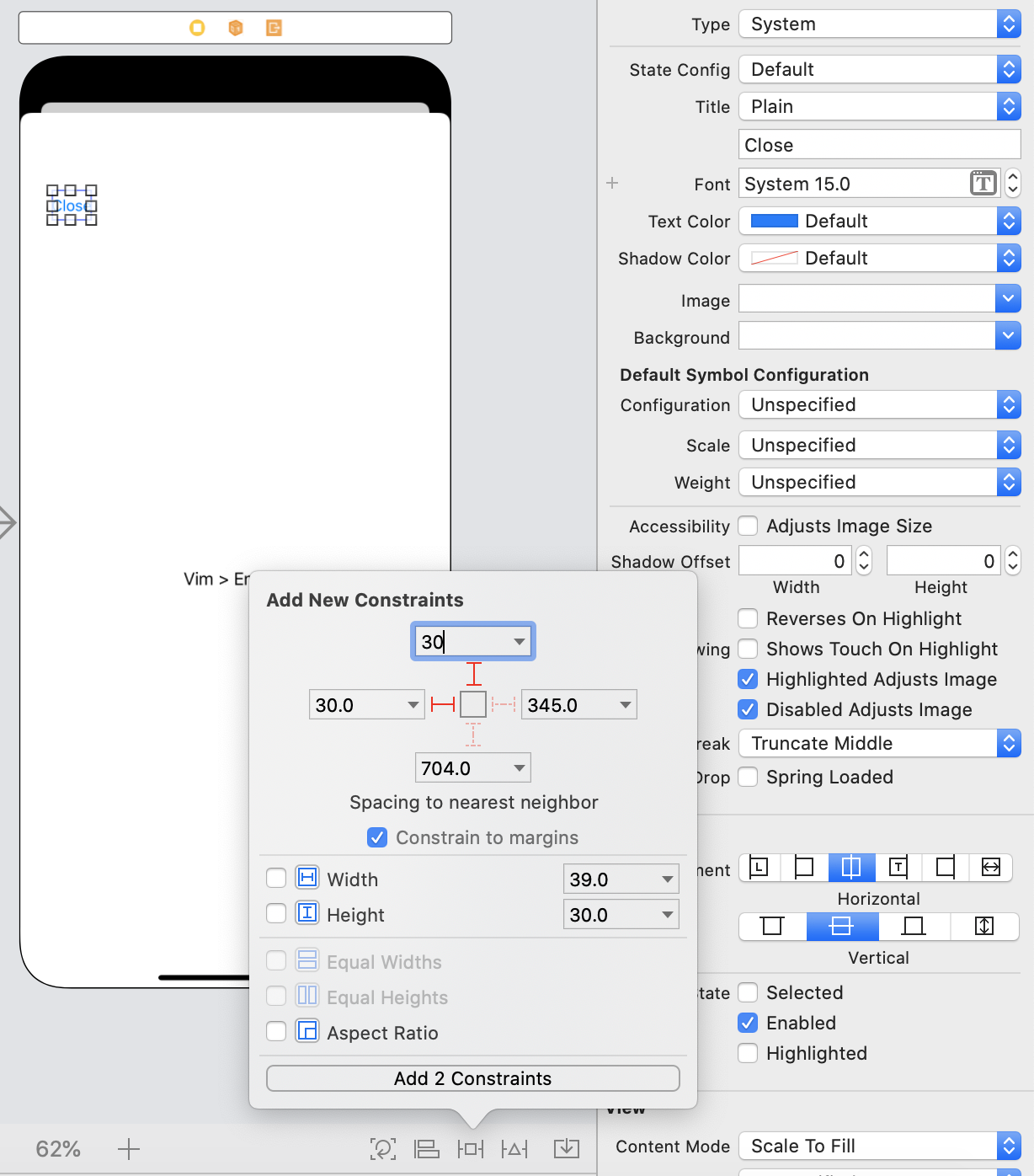1034x1176 pixels.
Task: Select fill horizontal alignment icon
Action: click(991, 867)
